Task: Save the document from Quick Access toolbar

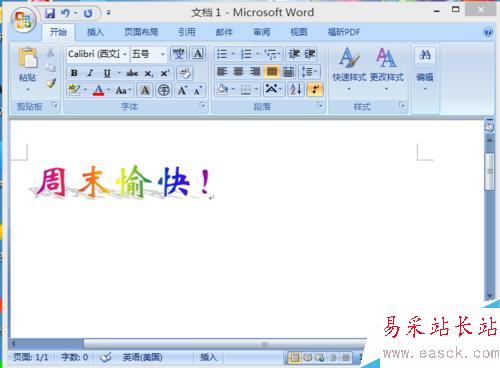Action: (x=50, y=13)
